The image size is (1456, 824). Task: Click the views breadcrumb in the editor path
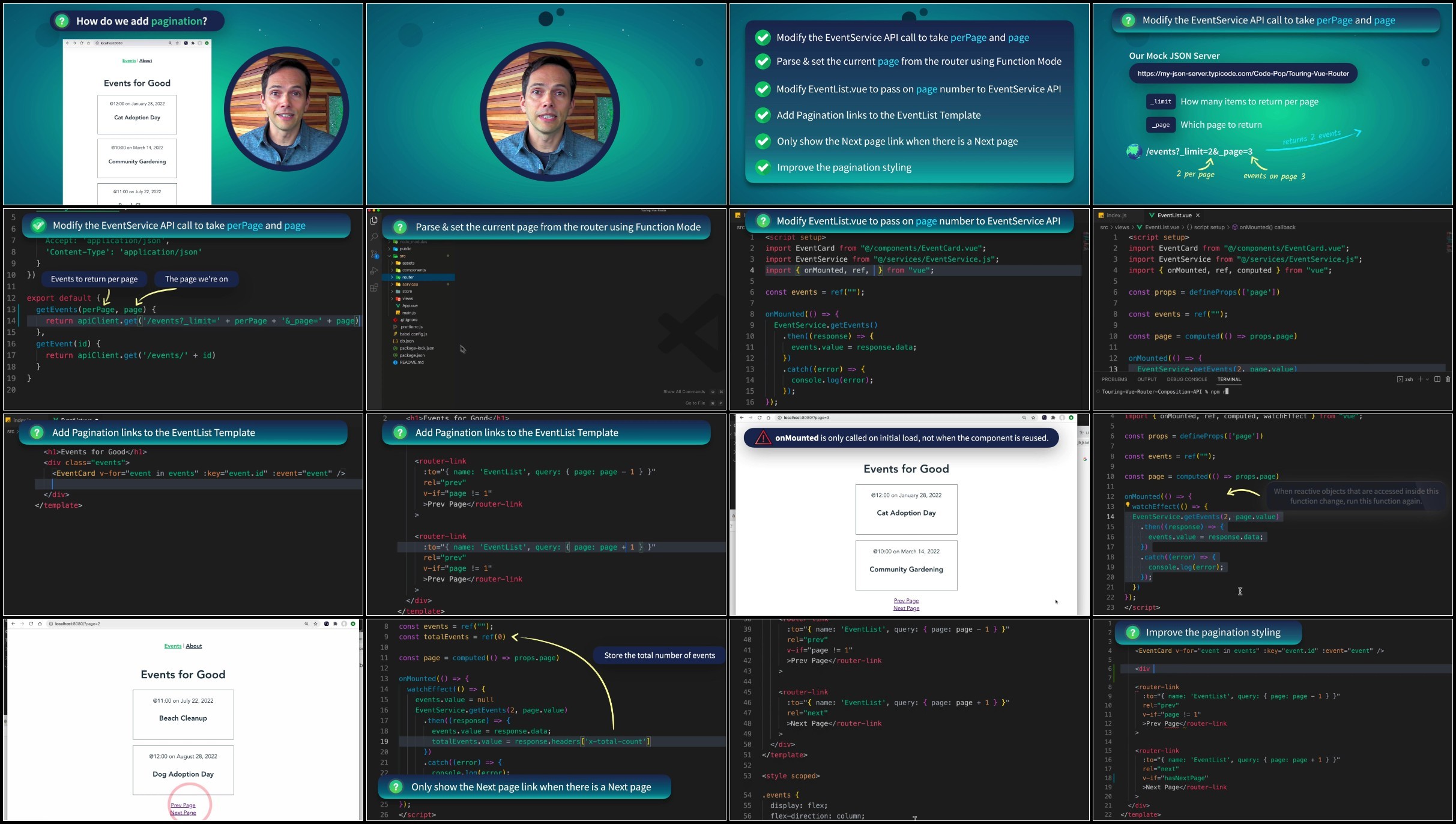pos(1122,227)
